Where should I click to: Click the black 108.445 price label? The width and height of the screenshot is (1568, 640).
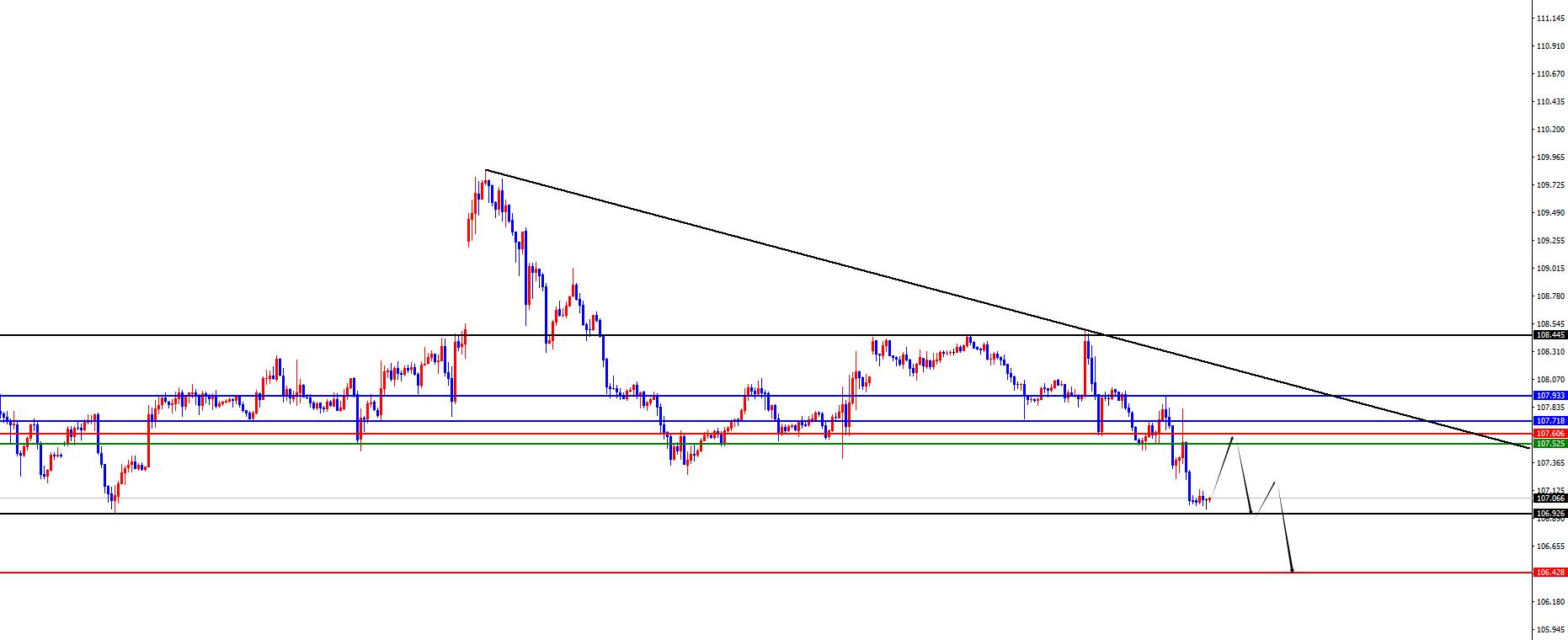pos(1549,335)
